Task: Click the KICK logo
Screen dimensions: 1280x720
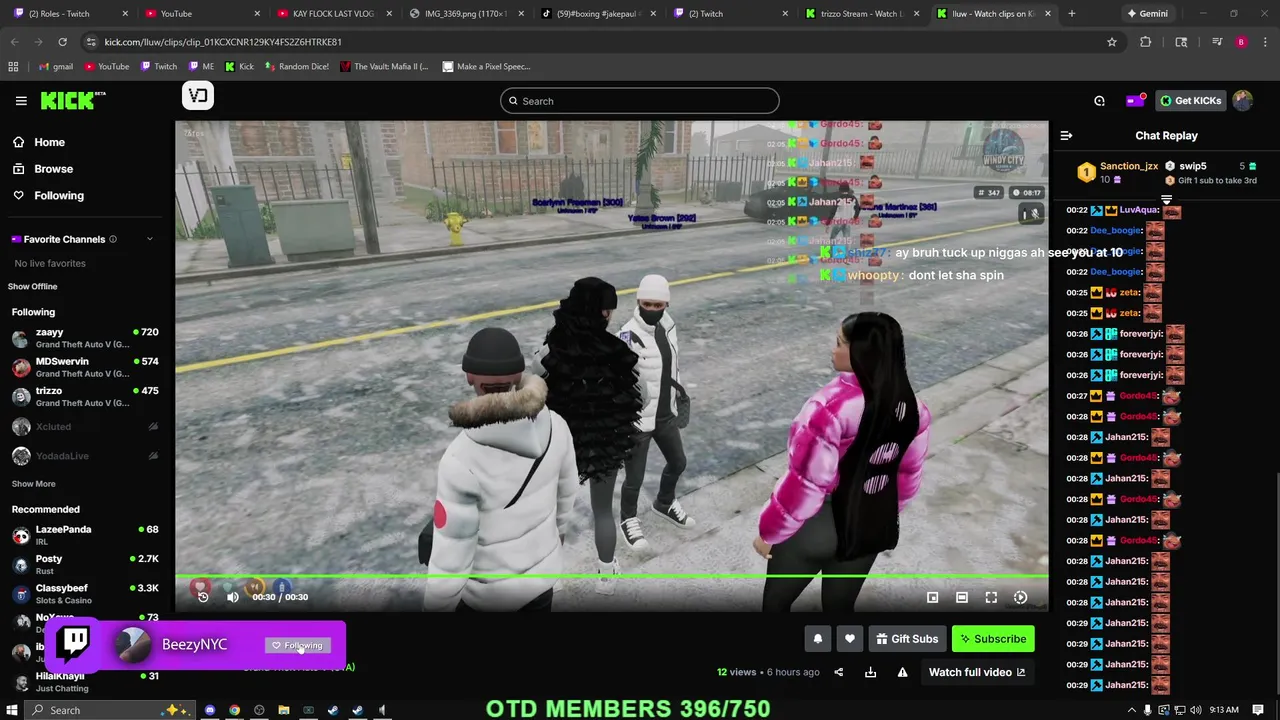Action: click(73, 100)
